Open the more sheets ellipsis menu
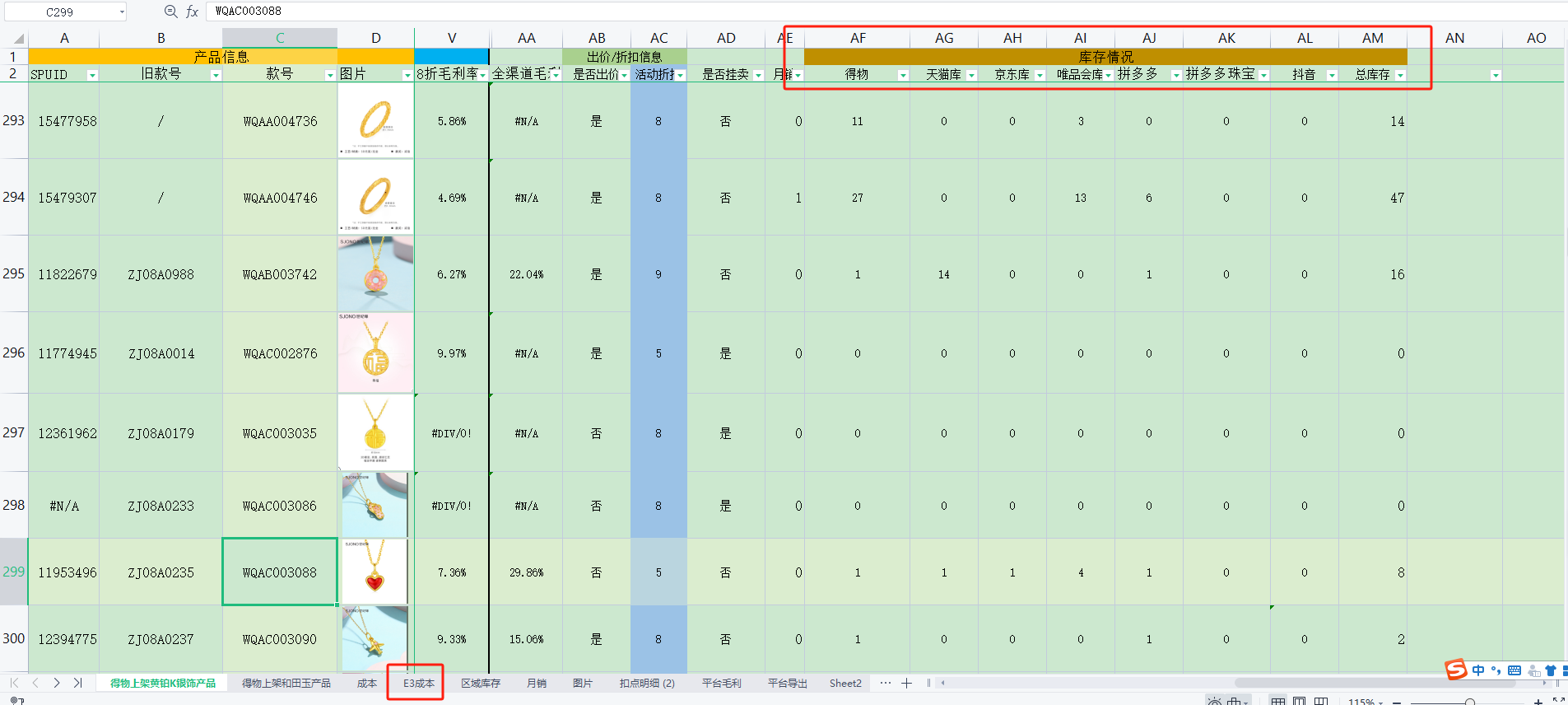 pos(885,683)
